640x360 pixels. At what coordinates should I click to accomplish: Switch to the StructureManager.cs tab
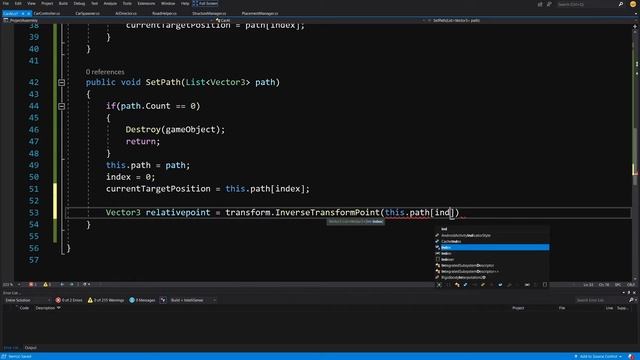click(x=209, y=13)
